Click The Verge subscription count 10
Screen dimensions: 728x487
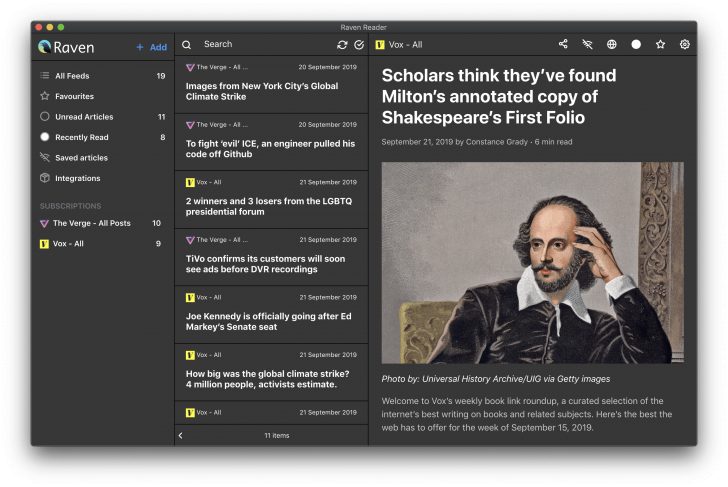[x=156, y=223]
